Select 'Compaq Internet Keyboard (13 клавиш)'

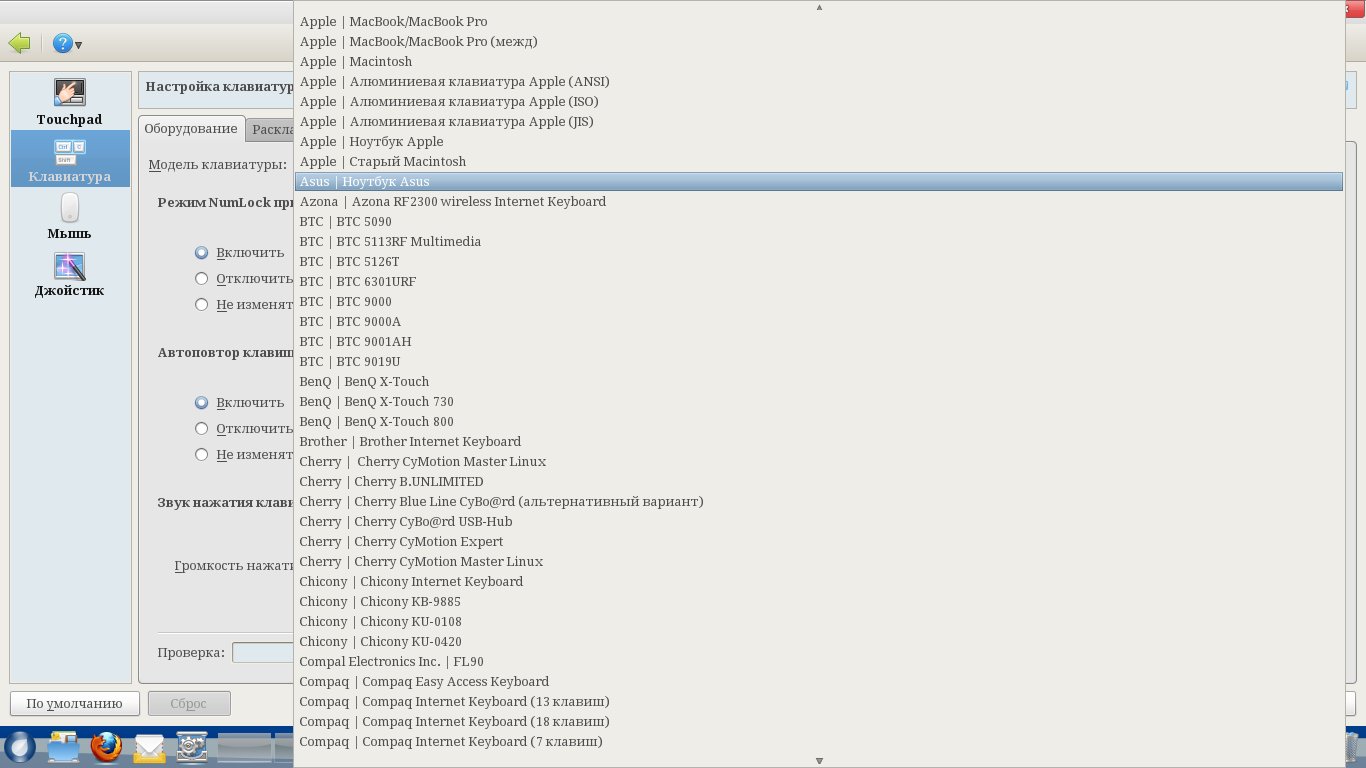(x=819, y=702)
